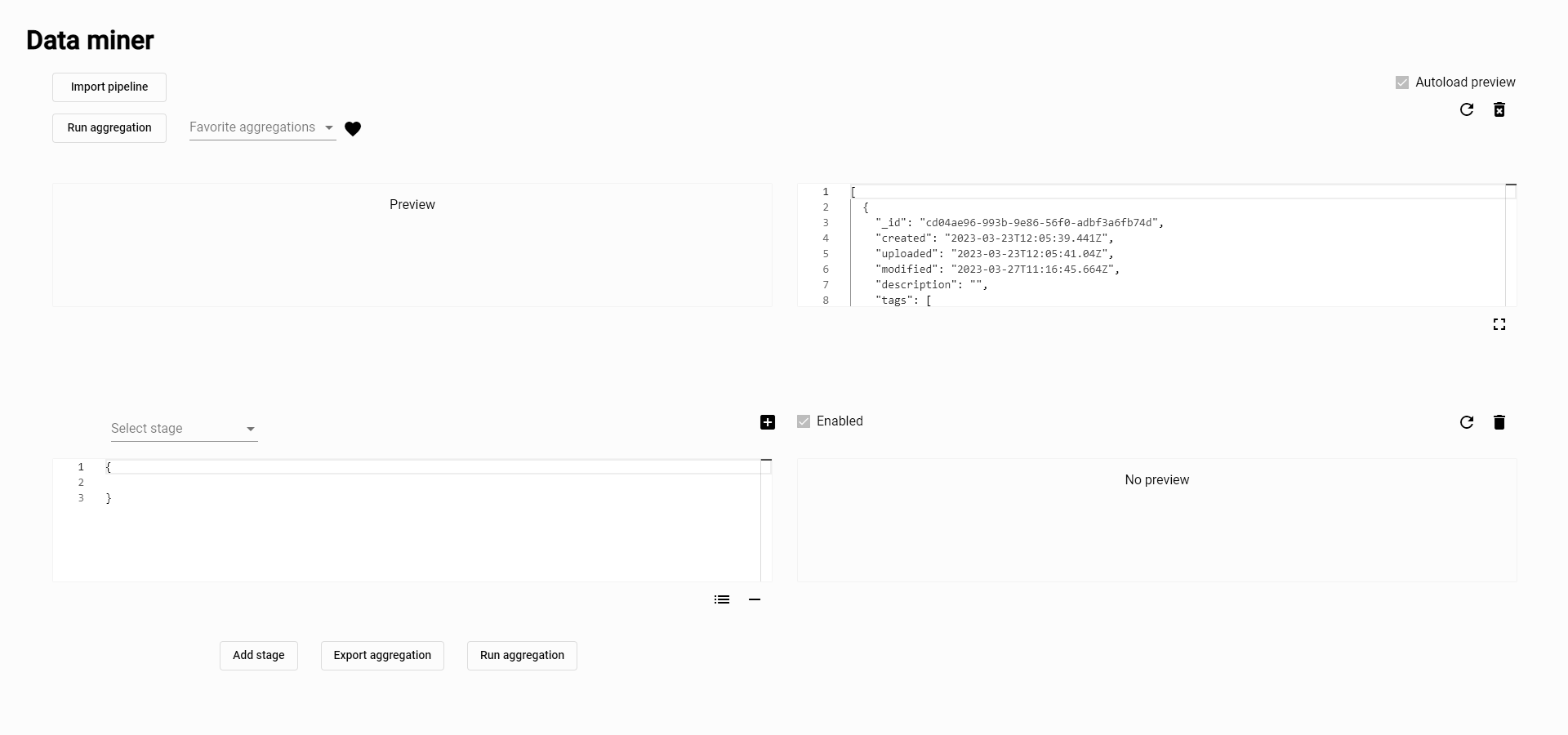Click the plus icon to add stage
Image resolution: width=1568 pixels, height=735 pixels.
tap(768, 422)
